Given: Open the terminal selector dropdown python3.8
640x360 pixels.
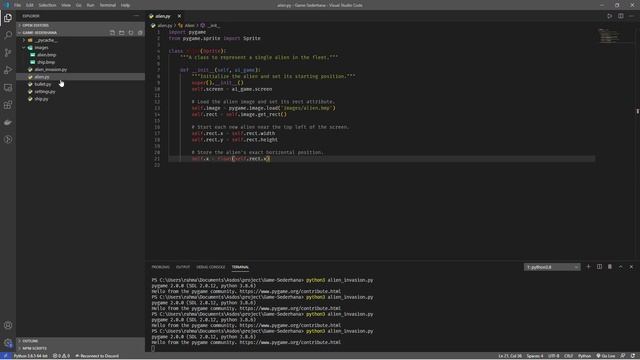Looking at the screenshot, I should tap(552, 267).
